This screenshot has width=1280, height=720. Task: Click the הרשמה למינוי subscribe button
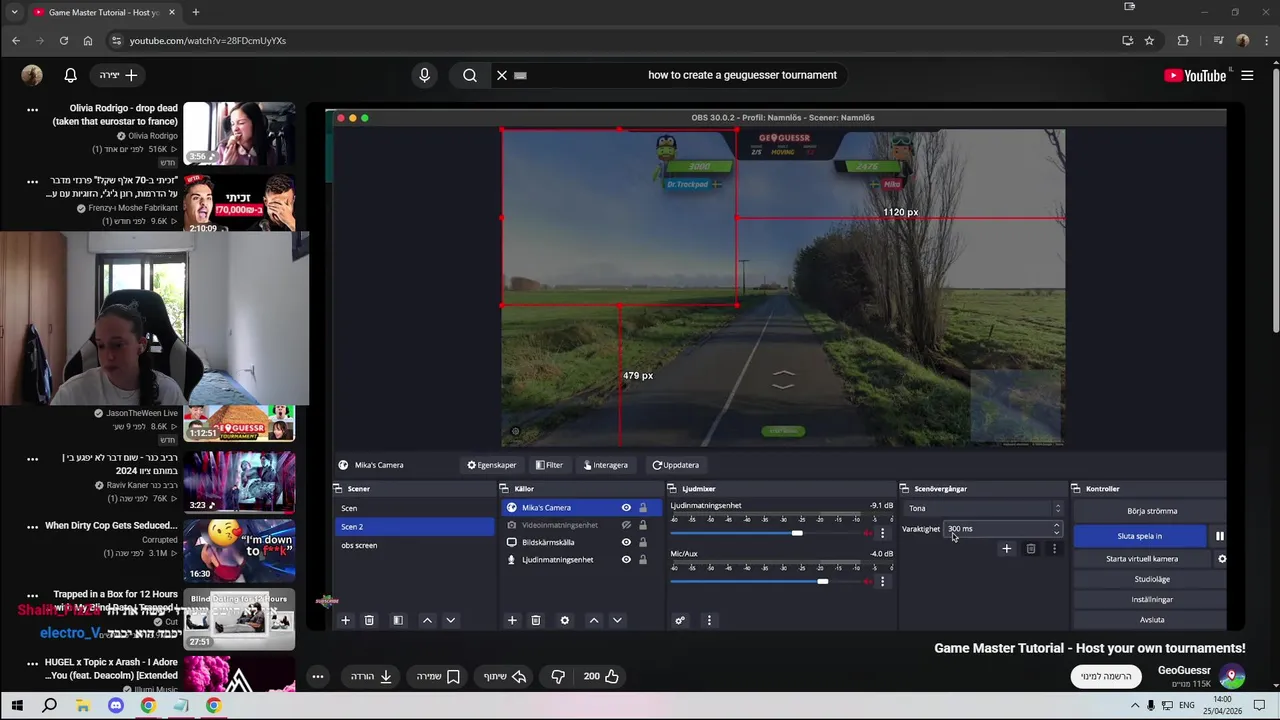(1106, 676)
